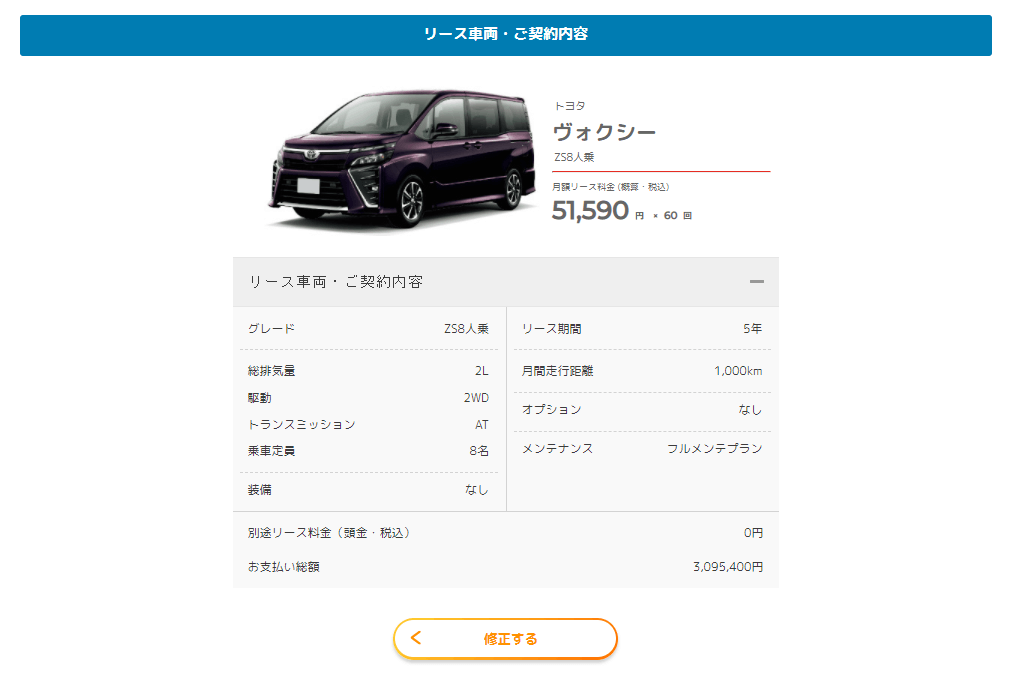The image size is (1010, 684).
Task: Click the 乗車定員 8名 row
Action: pyautogui.click(x=368, y=451)
